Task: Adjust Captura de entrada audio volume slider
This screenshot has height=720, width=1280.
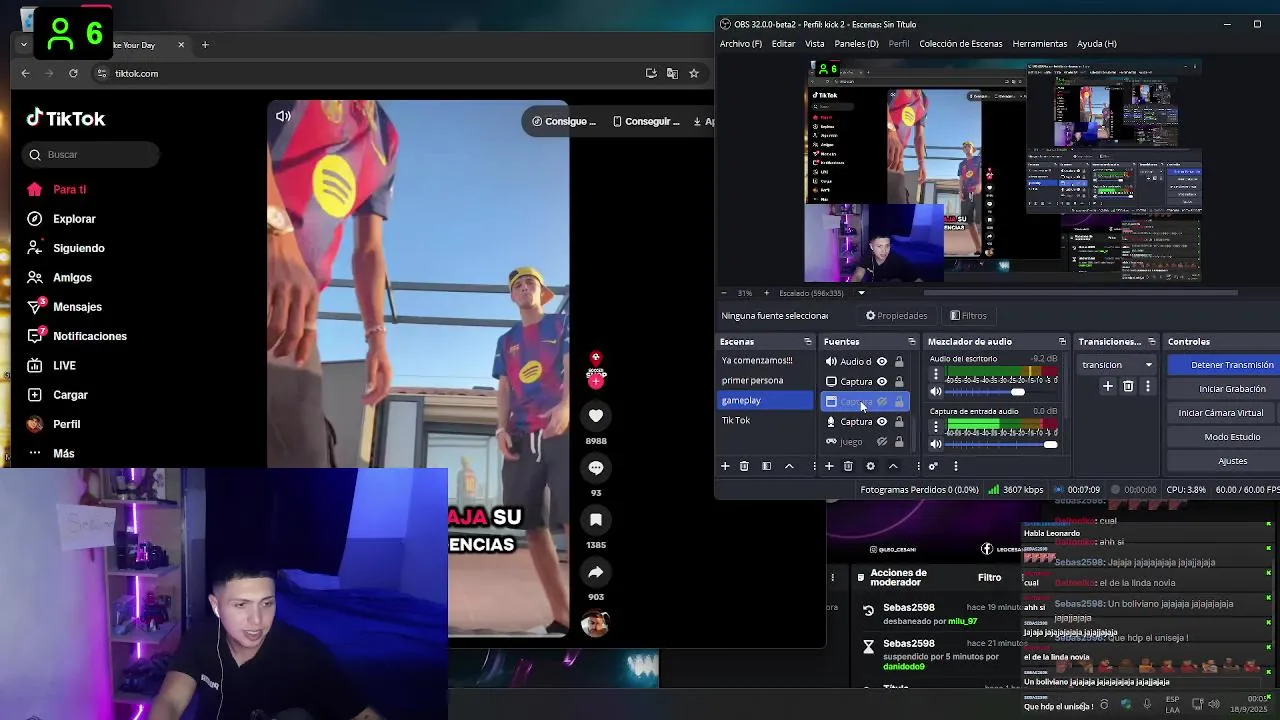Action: click(1002, 444)
